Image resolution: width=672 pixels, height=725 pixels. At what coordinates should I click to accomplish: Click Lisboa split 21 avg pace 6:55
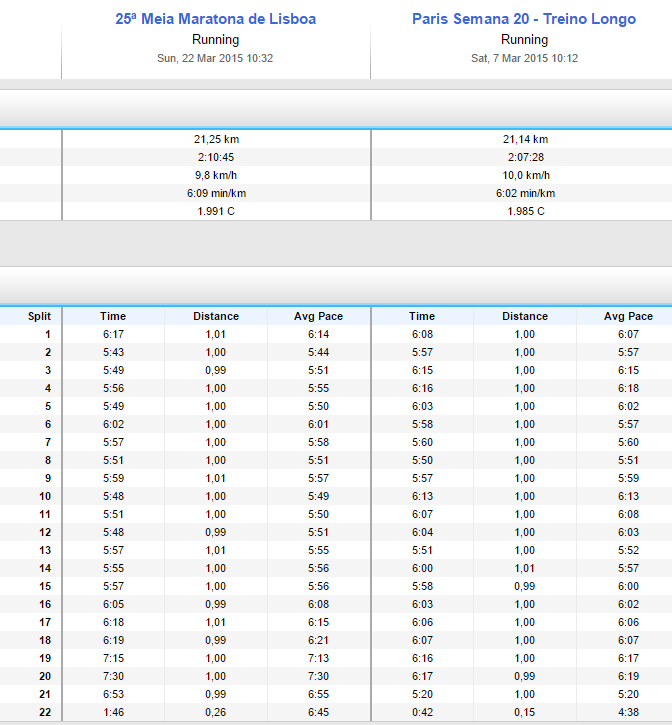319,694
